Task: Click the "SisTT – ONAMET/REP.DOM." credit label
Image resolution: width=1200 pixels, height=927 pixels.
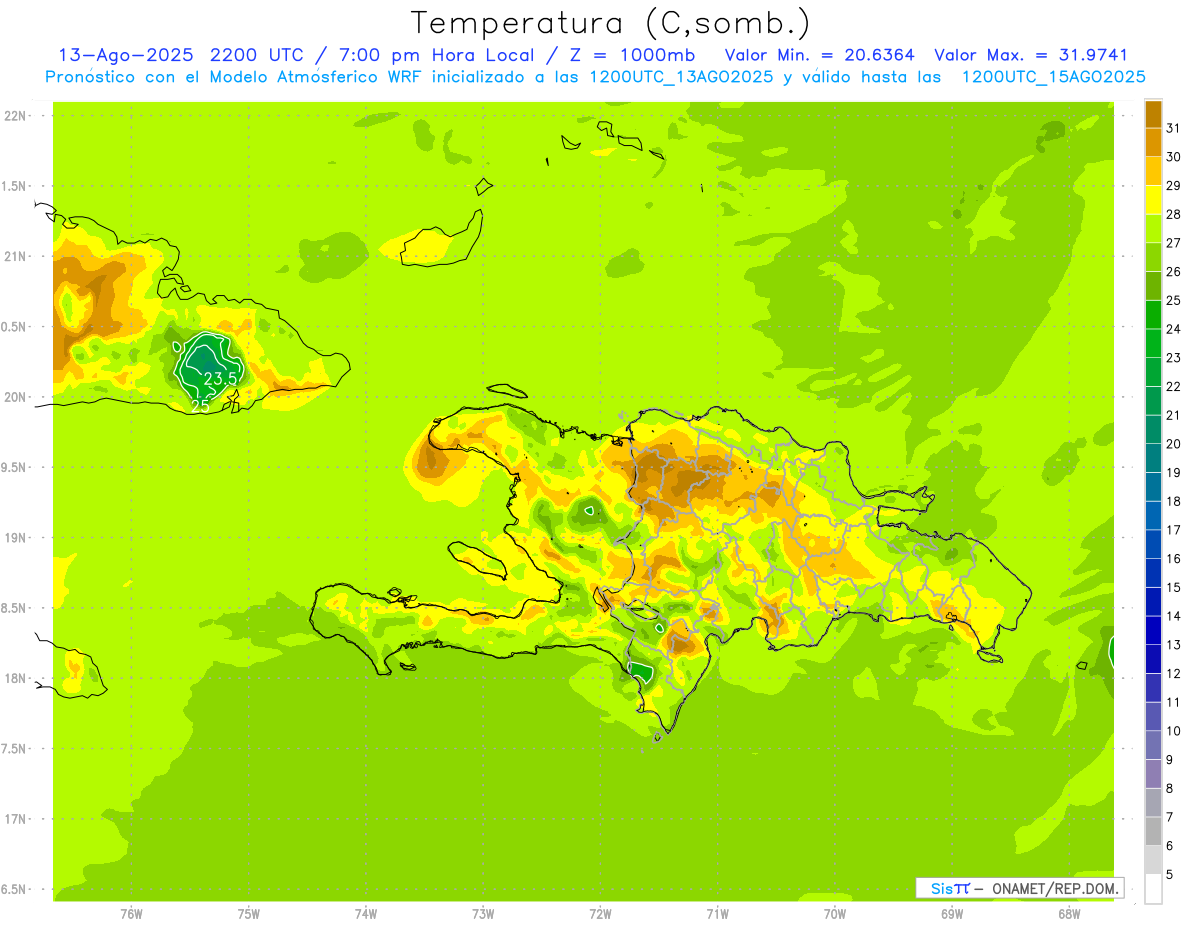Action: pos(1020,888)
